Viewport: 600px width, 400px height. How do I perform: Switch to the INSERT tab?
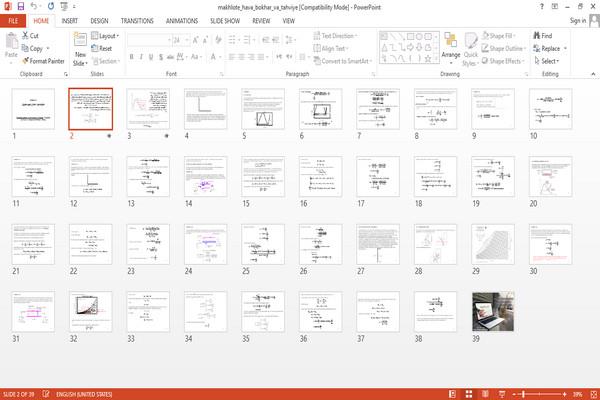tap(70, 21)
